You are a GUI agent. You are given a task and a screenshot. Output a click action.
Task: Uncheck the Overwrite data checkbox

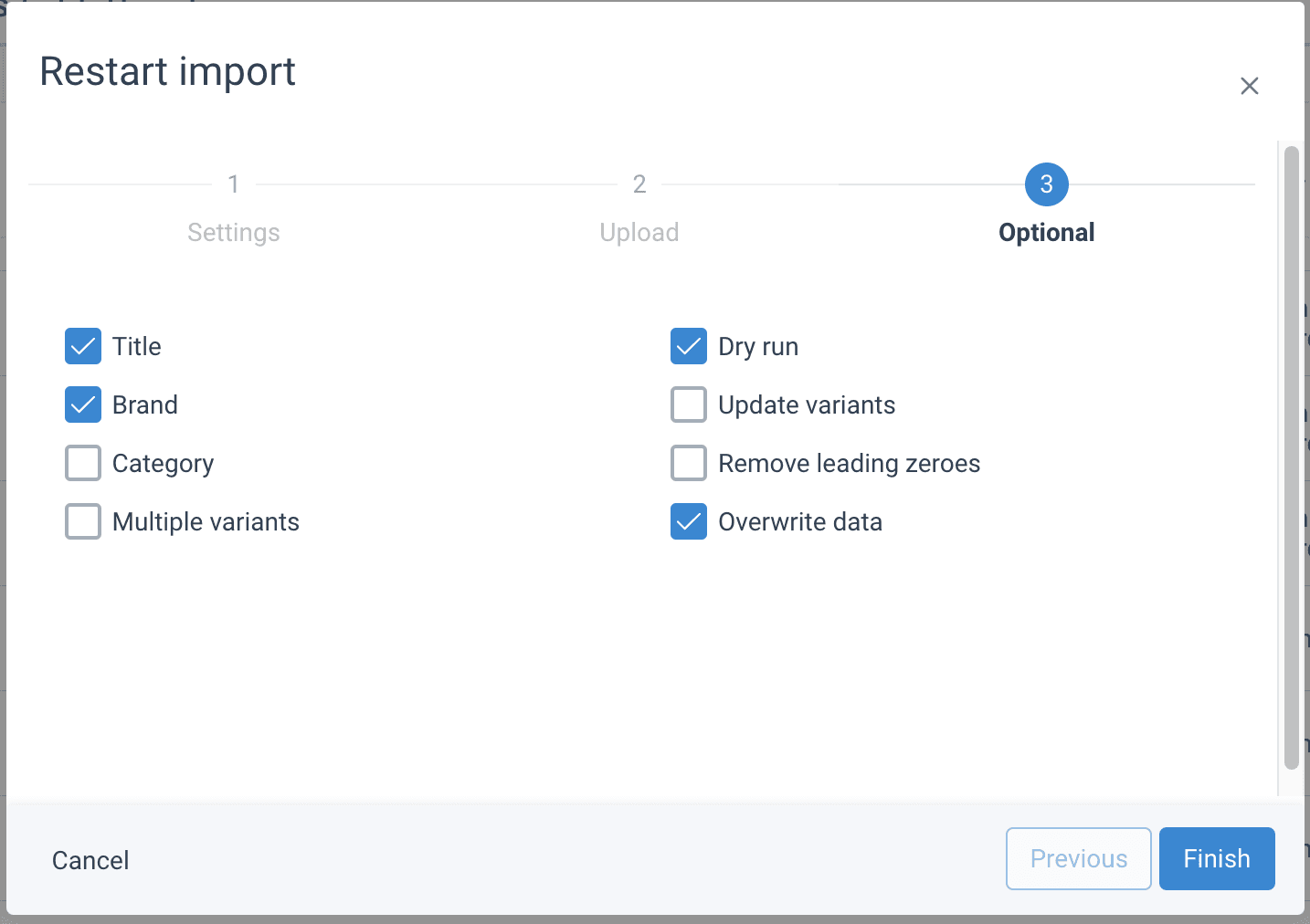pos(689,522)
